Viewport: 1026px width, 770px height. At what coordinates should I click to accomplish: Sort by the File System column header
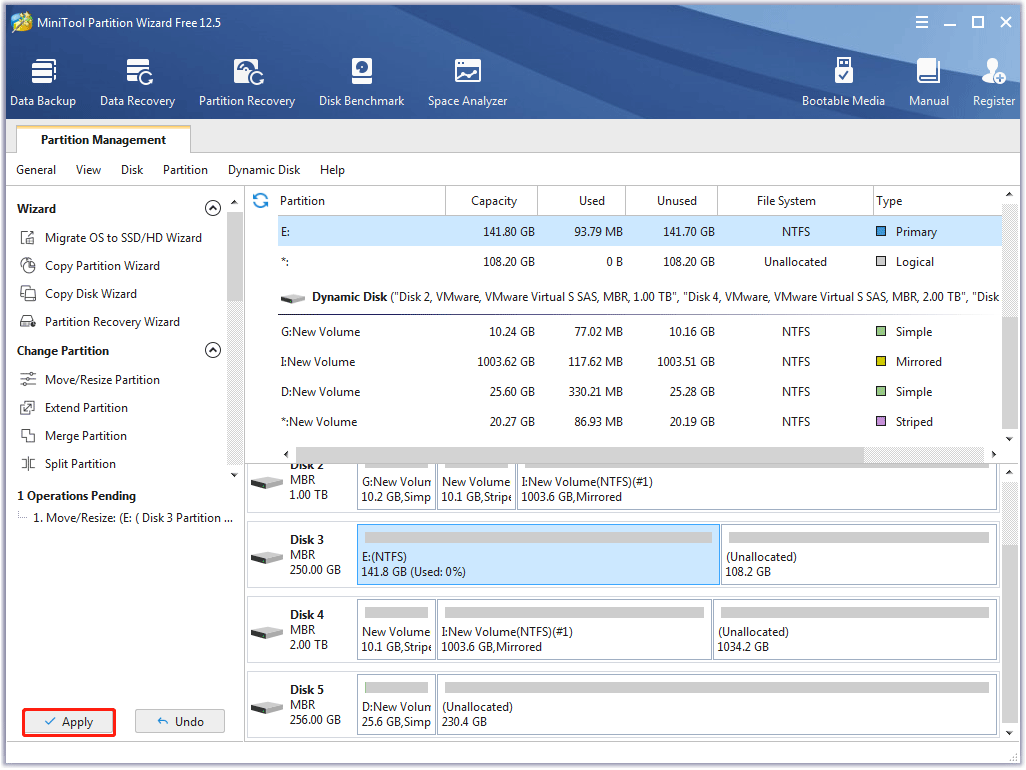796,201
